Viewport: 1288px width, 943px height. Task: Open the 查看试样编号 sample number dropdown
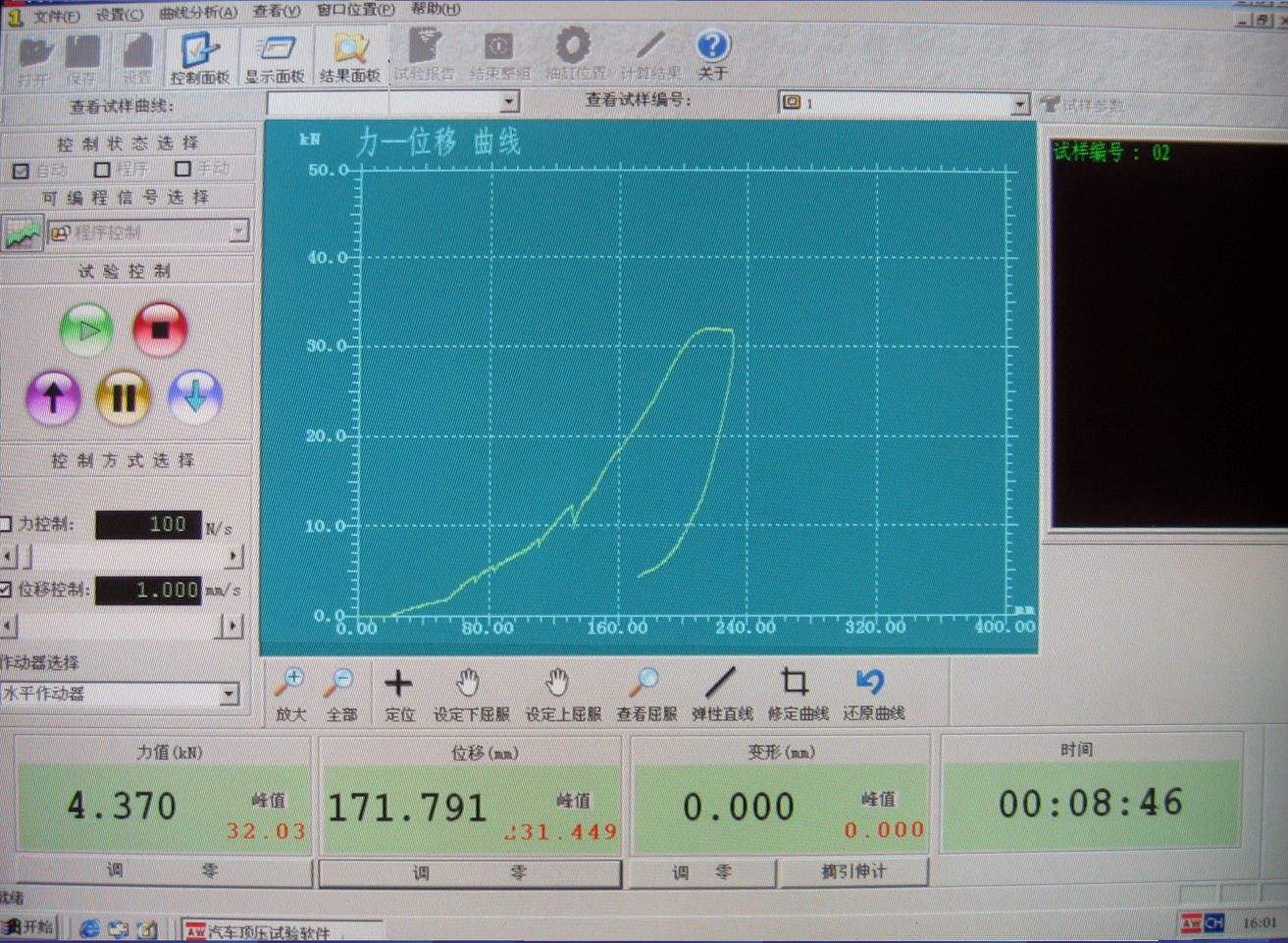[x=1019, y=104]
